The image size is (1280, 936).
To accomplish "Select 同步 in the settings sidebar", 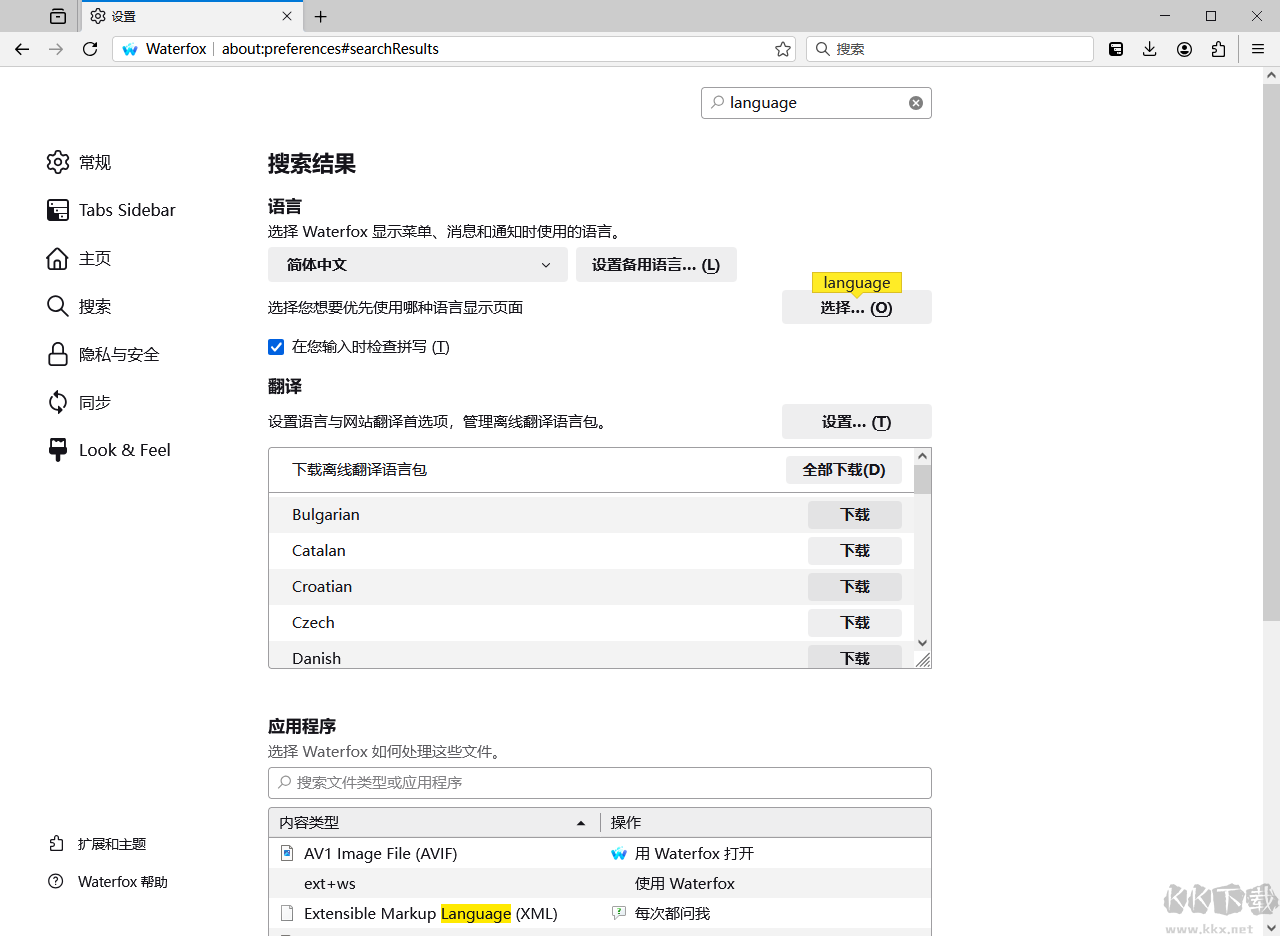I will [93, 402].
